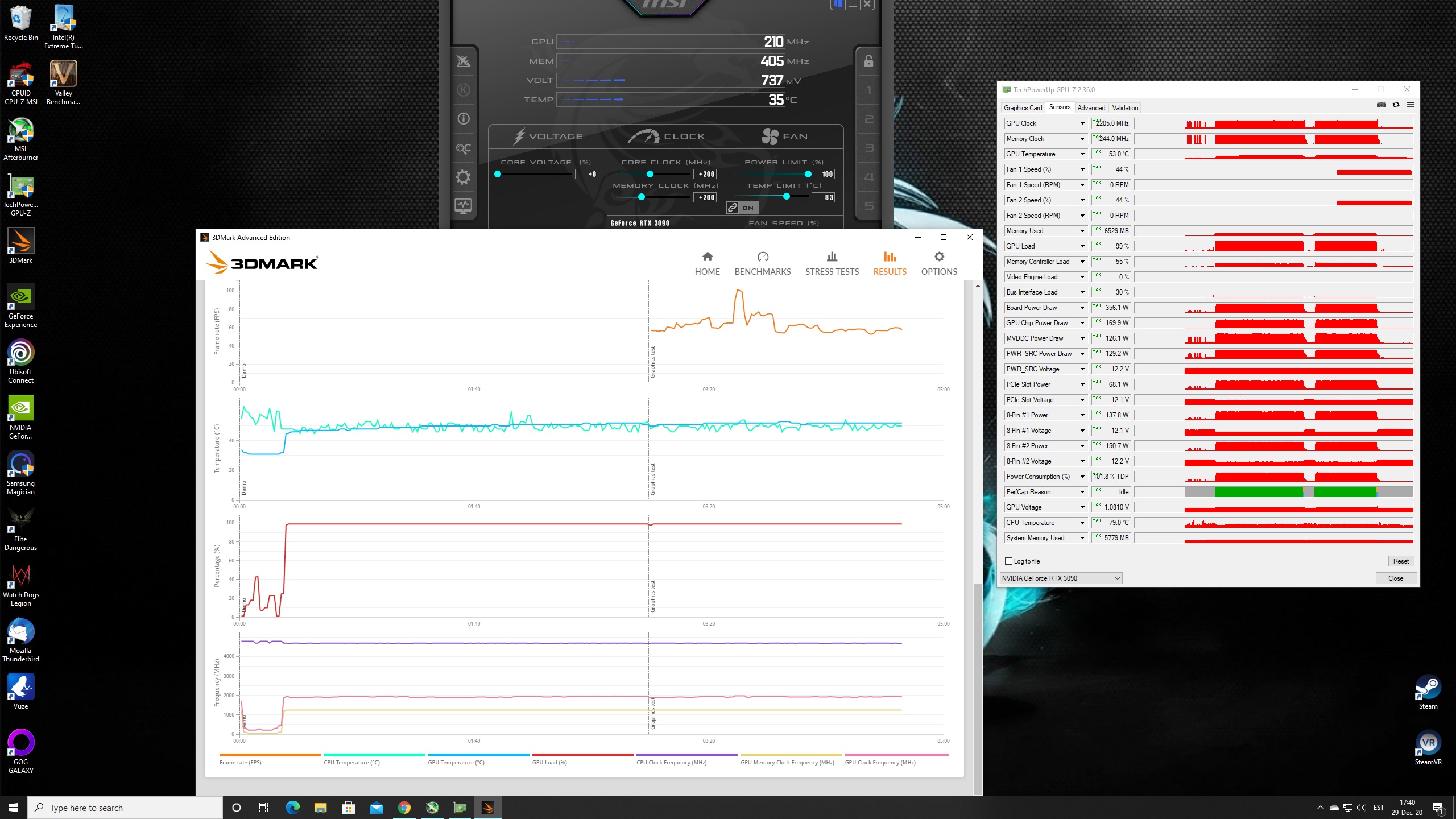Click 3DMark results vertical scrollbar
Viewport: 1456px width, 819px height.
point(978,688)
